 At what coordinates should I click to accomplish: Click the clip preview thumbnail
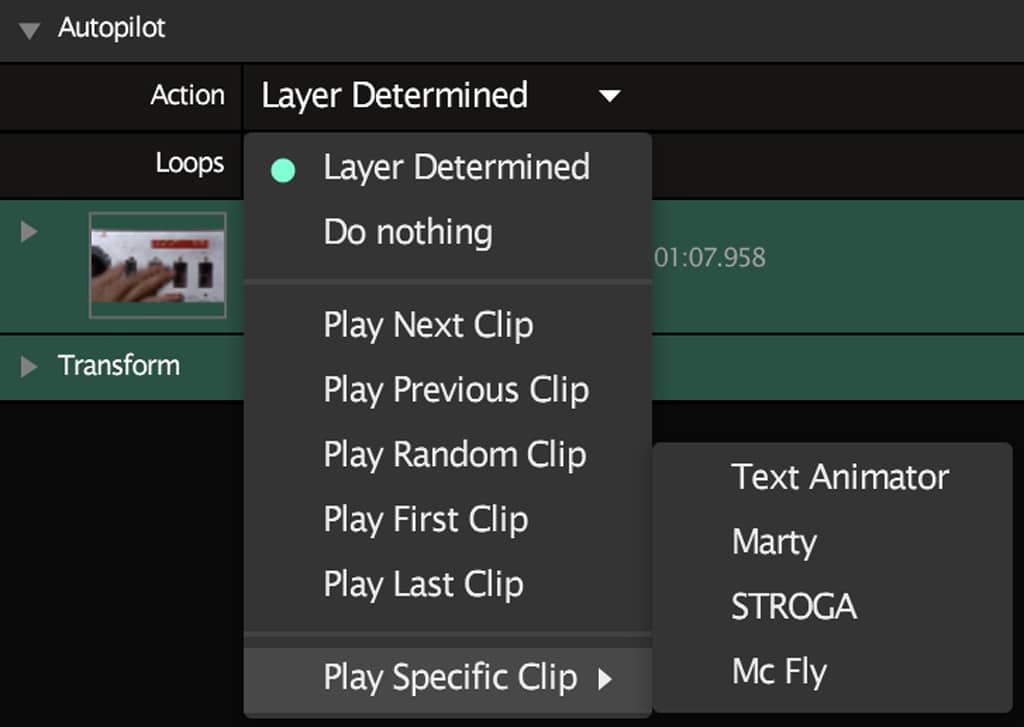tap(157, 265)
